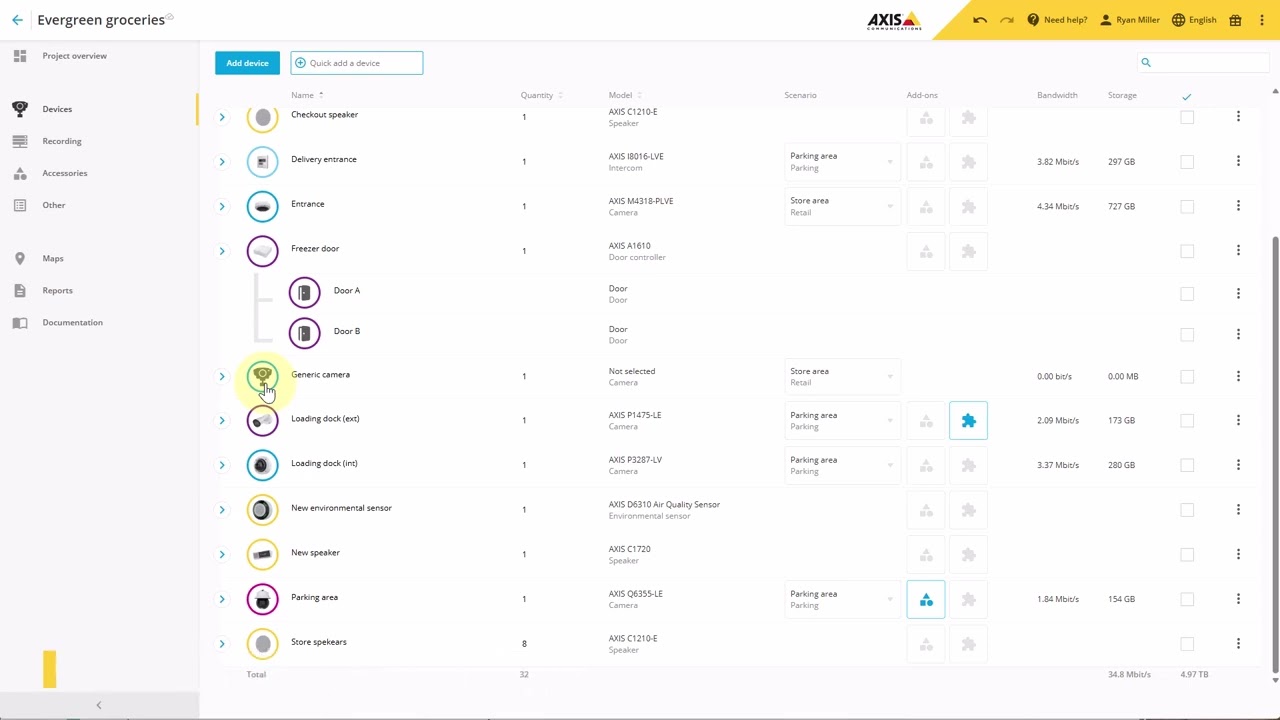Open Entrance scenario Store area dropdown
1280x720 pixels.
841,206
